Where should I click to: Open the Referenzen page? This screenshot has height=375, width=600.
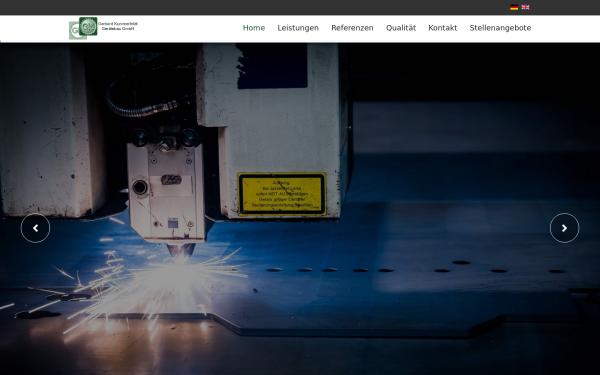[352, 28]
